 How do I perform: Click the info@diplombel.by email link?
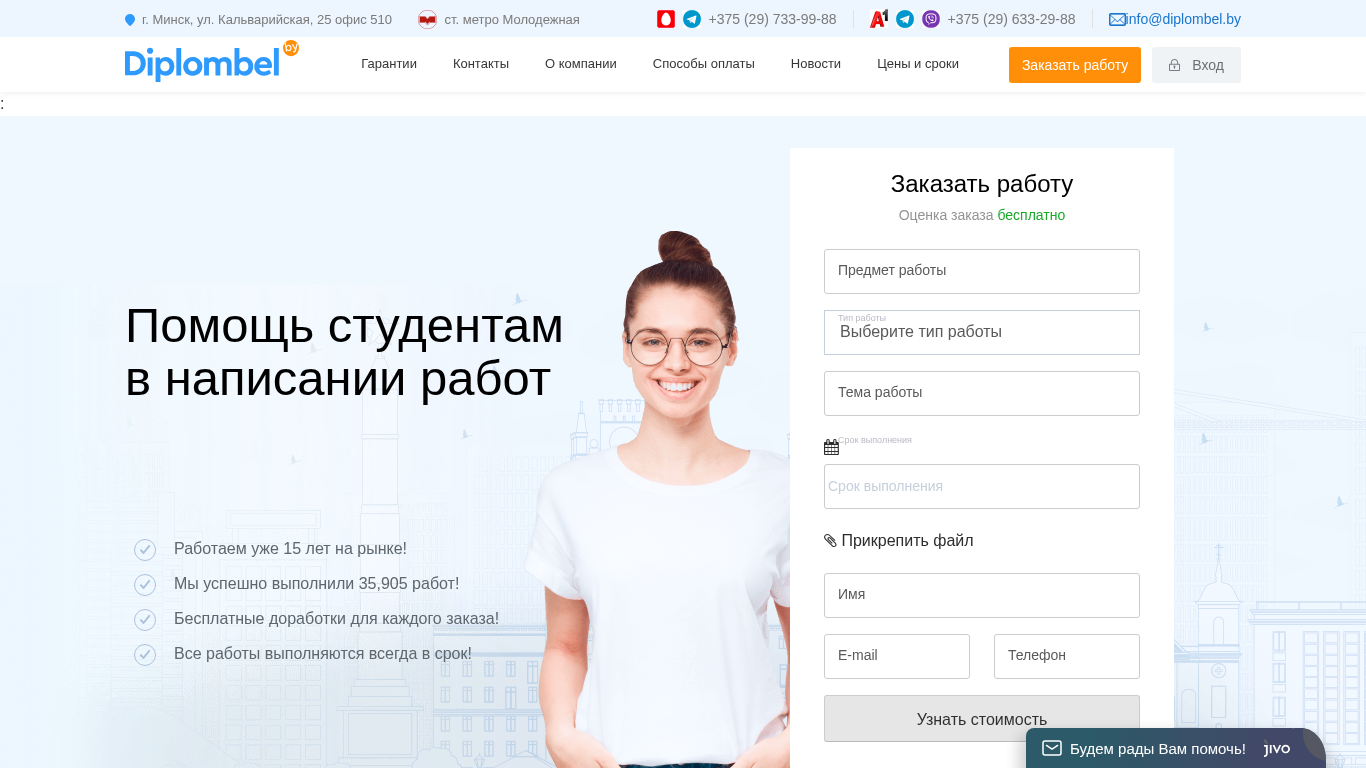coord(1183,19)
